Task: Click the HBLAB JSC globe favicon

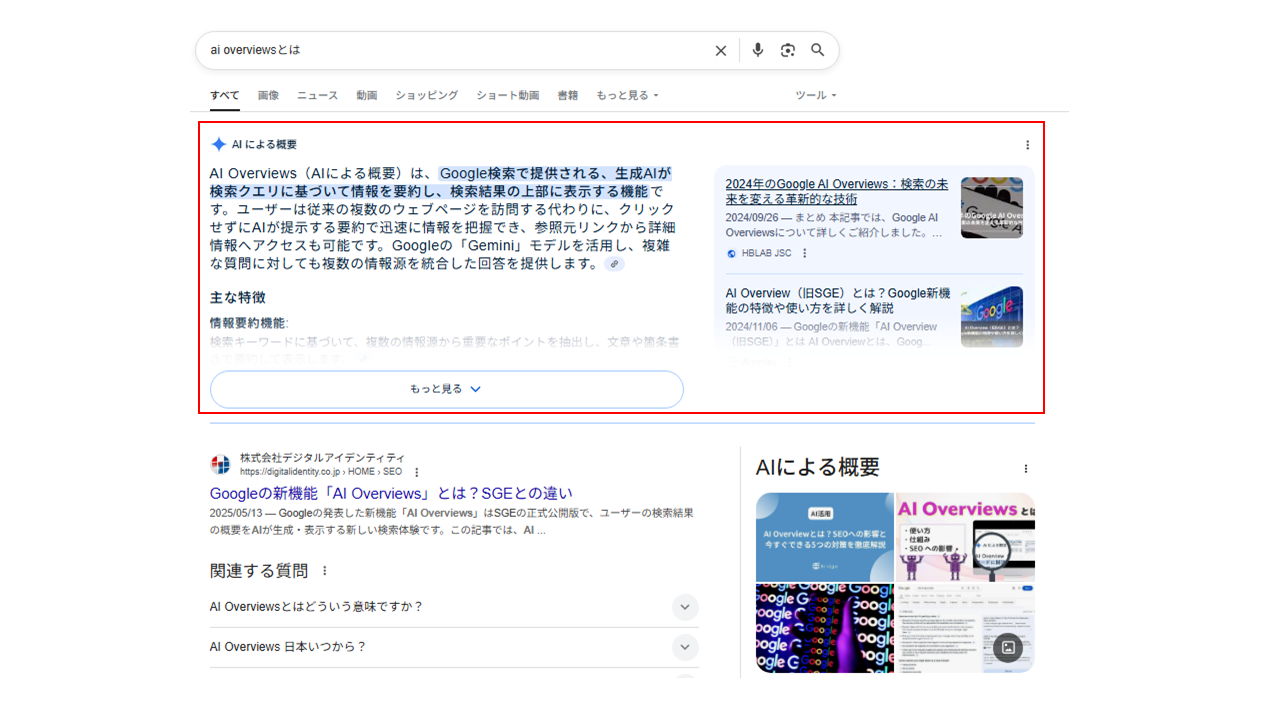Action: [732, 254]
